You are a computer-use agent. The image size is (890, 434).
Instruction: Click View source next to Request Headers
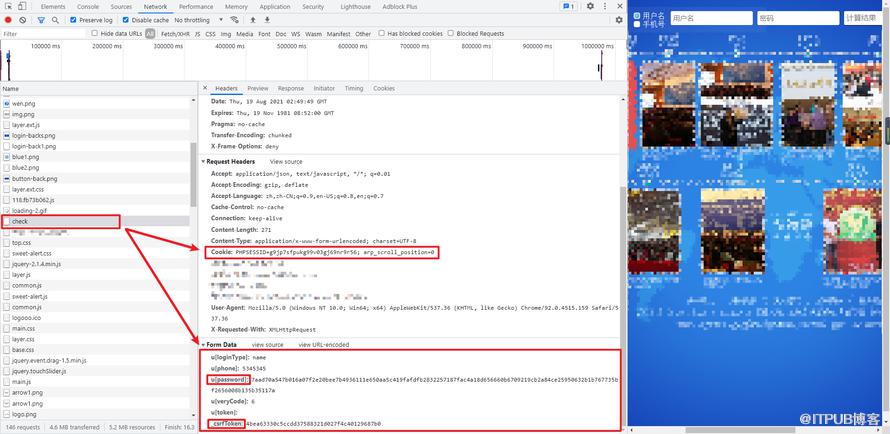286,162
